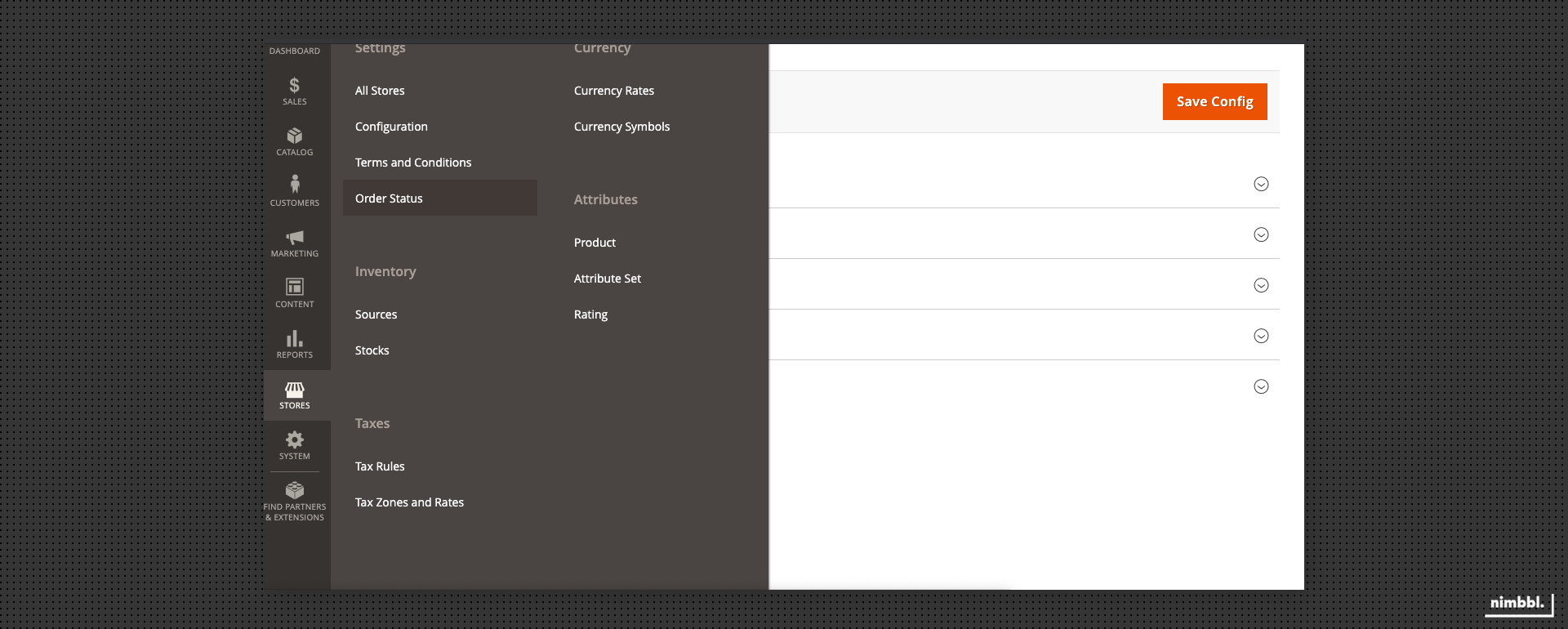Open the Reports bar chart icon
Viewport: 1568px width, 629px height.
point(295,338)
